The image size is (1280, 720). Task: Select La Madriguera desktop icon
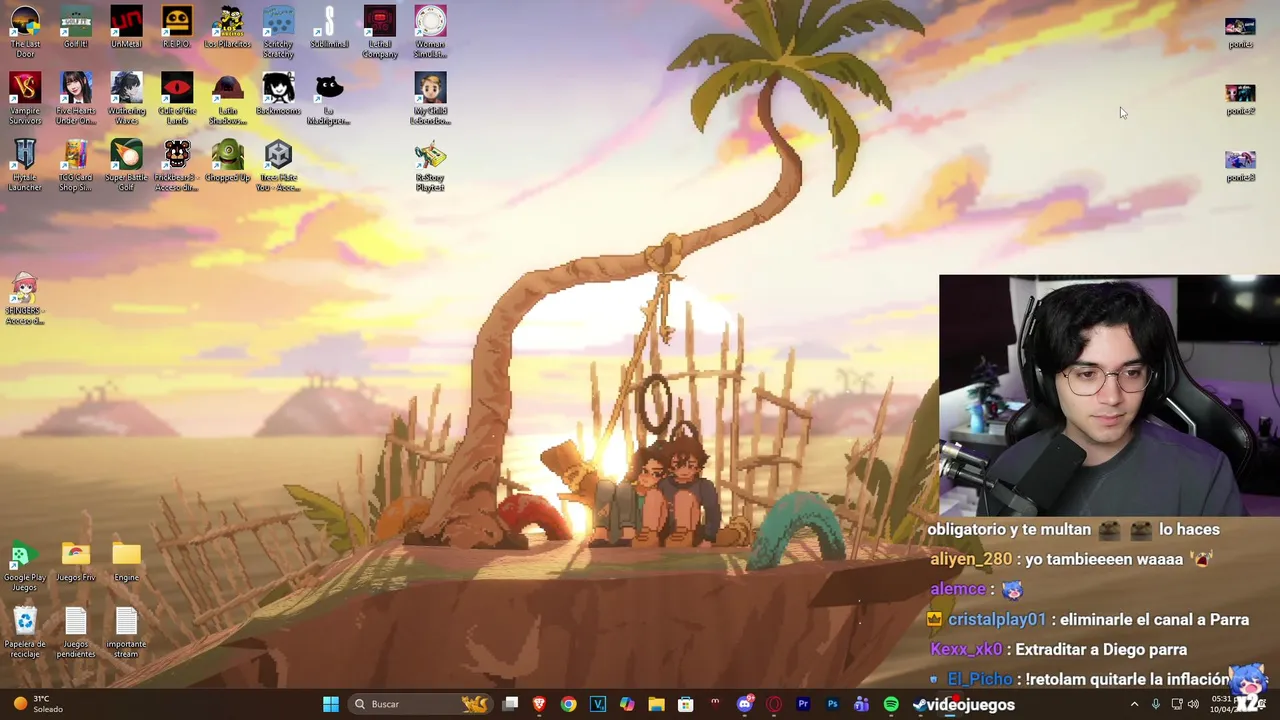(x=329, y=98)
